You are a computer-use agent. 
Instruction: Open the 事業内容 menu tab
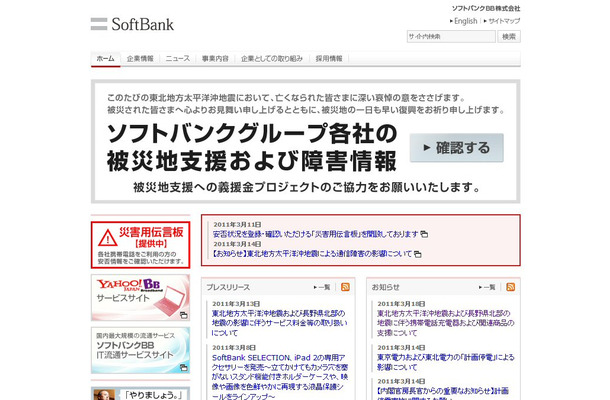215,59
